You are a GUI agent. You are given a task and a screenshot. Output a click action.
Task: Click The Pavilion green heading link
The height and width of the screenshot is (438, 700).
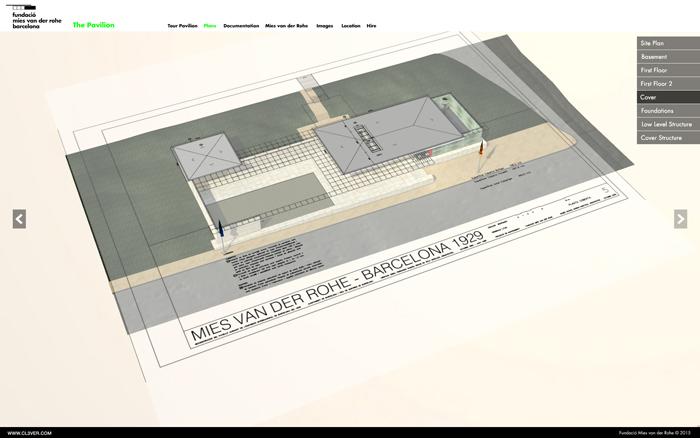94,25
